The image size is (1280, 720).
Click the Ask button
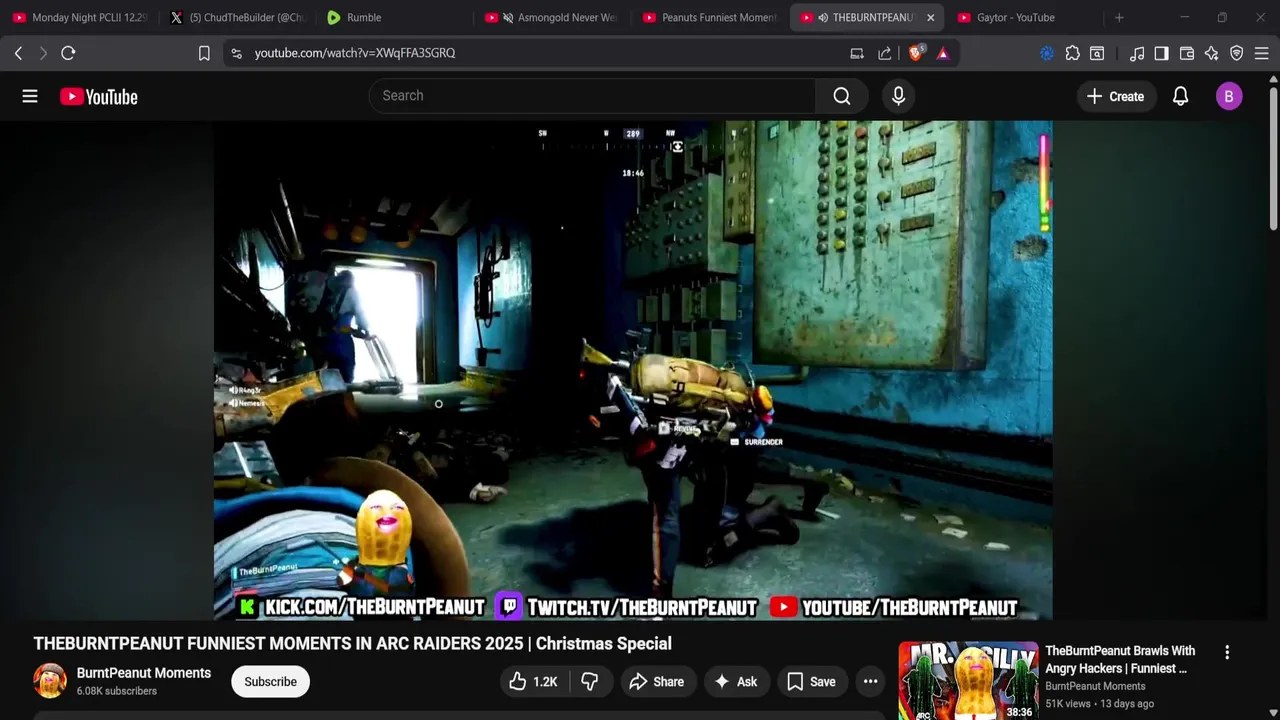pos(735,682)
